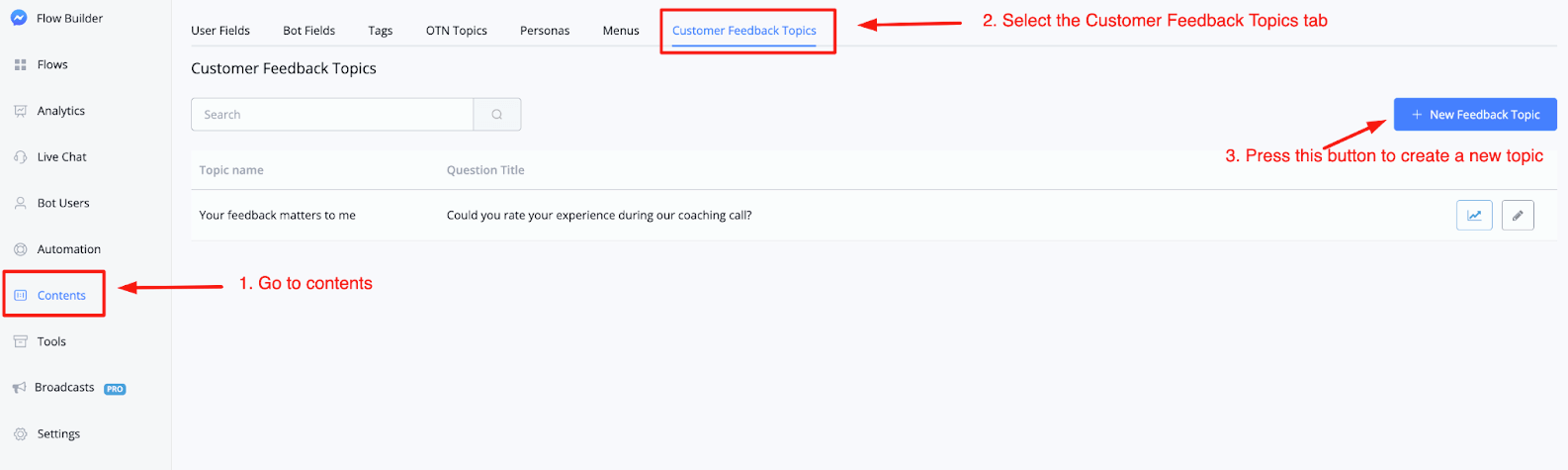Focus the Search input field
The height and width of the screenshot is (470, 1568).
[332, 115]
